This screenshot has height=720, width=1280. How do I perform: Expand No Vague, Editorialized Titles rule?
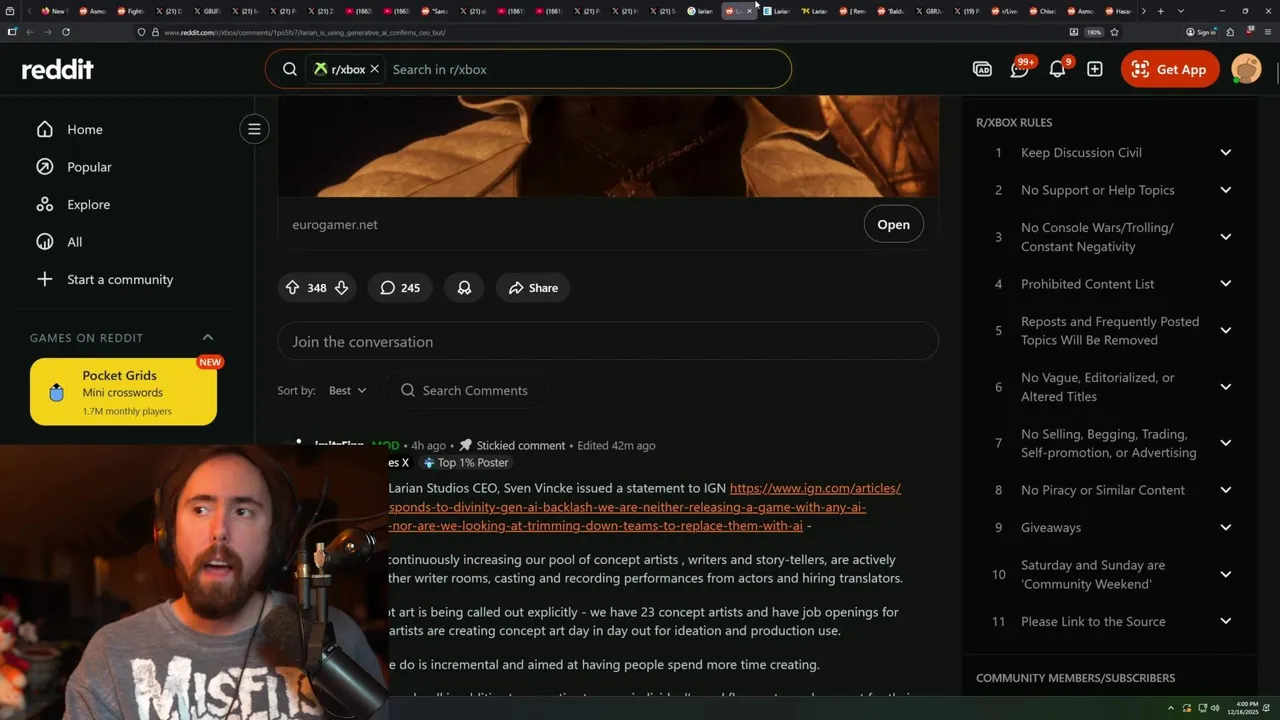click(1226, 387)
